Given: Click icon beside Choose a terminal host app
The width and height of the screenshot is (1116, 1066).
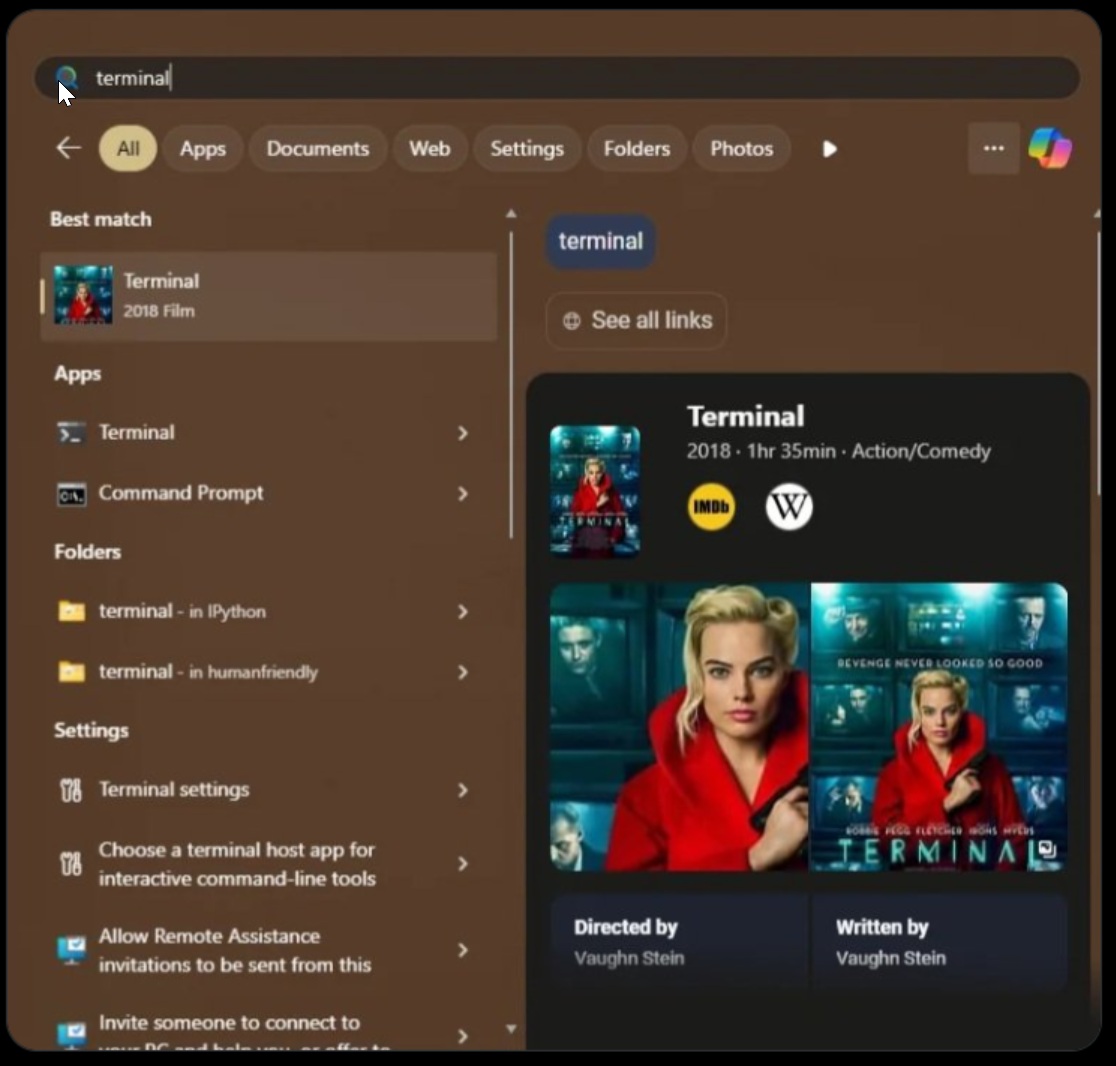Looking at the screenshot, I should (x=70, y=864).
